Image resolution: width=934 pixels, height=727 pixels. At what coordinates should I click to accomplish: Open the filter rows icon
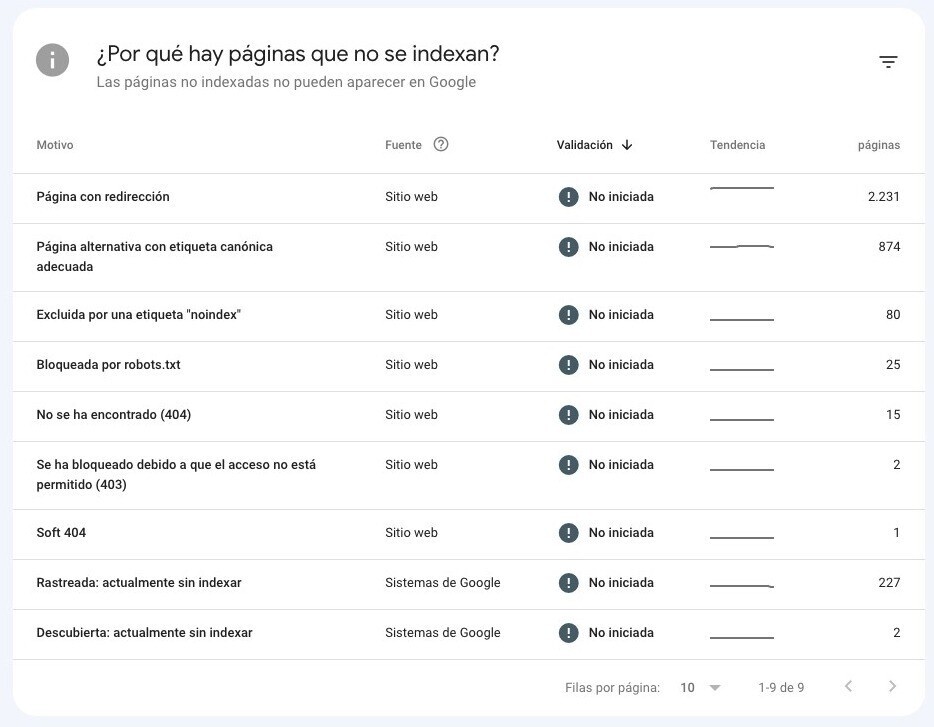(888, 62)
